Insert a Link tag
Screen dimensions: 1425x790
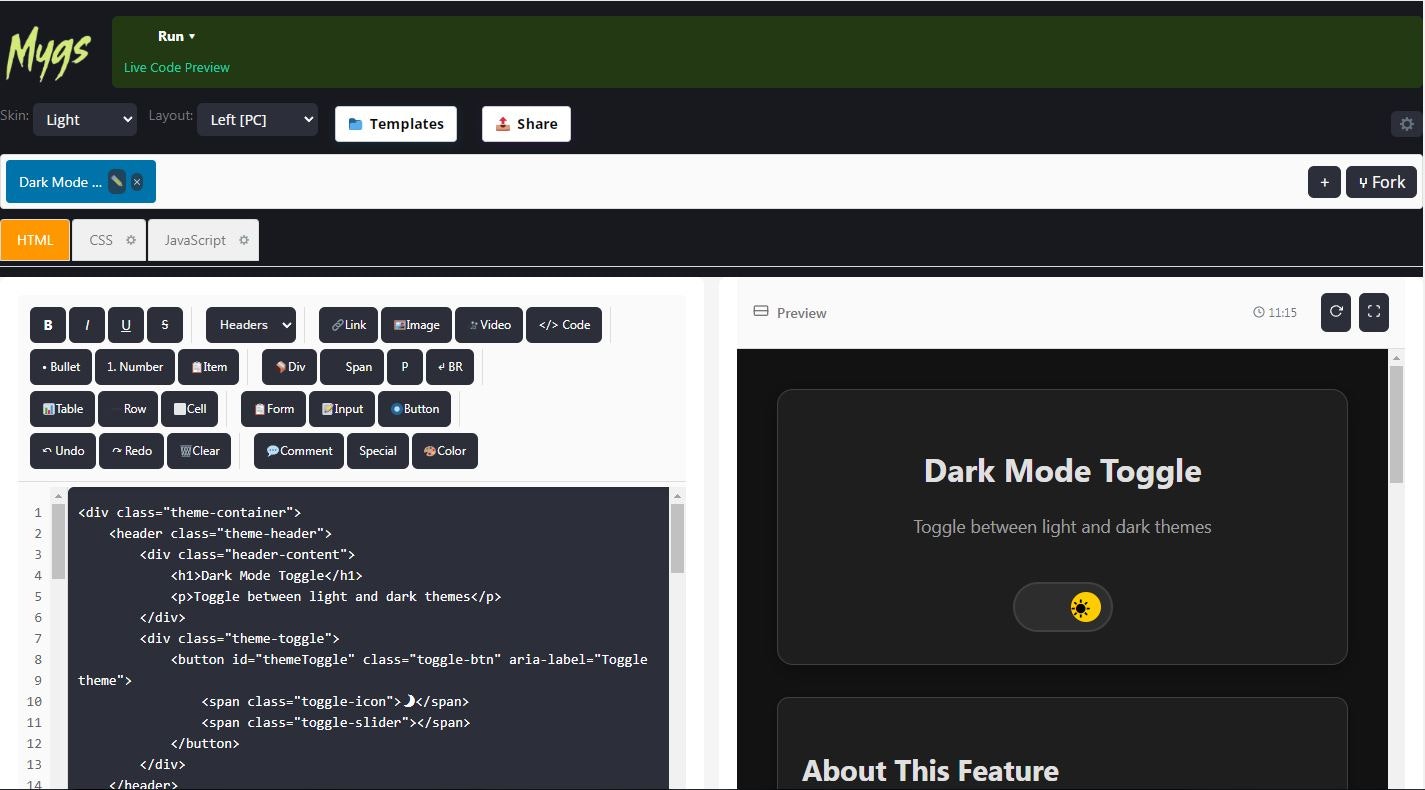pos(349,325)
